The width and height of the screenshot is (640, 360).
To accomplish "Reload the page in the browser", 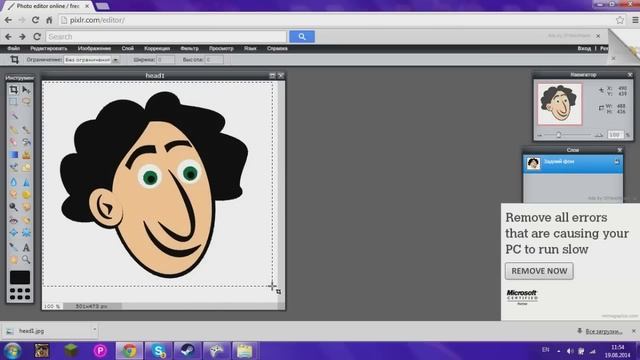I will [36, 20].
